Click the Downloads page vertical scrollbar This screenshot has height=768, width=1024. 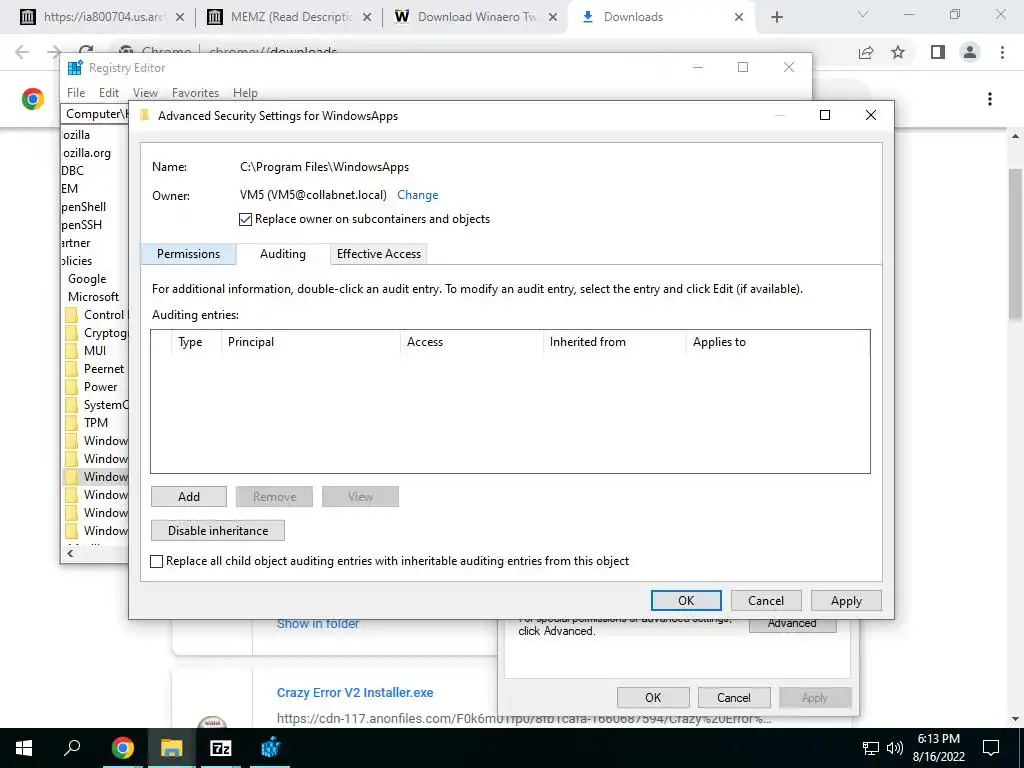pyautogui.click(x=1015, y=244)
